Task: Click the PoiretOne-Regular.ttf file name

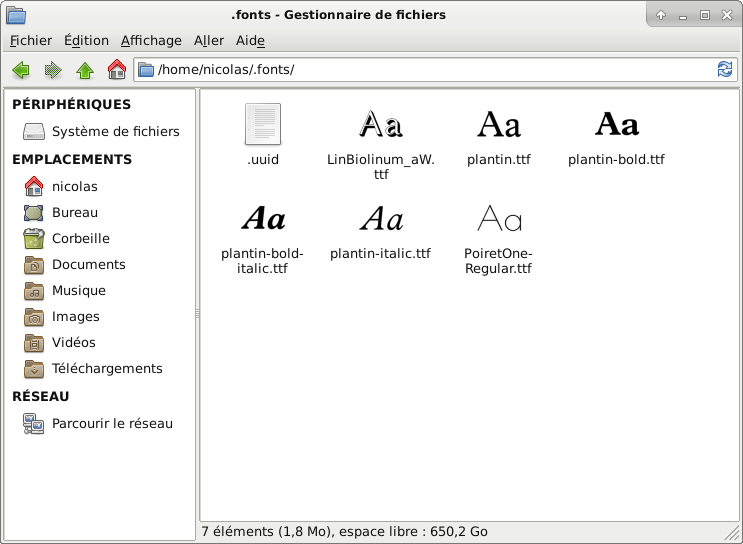Action: click(x=498, y=261)
